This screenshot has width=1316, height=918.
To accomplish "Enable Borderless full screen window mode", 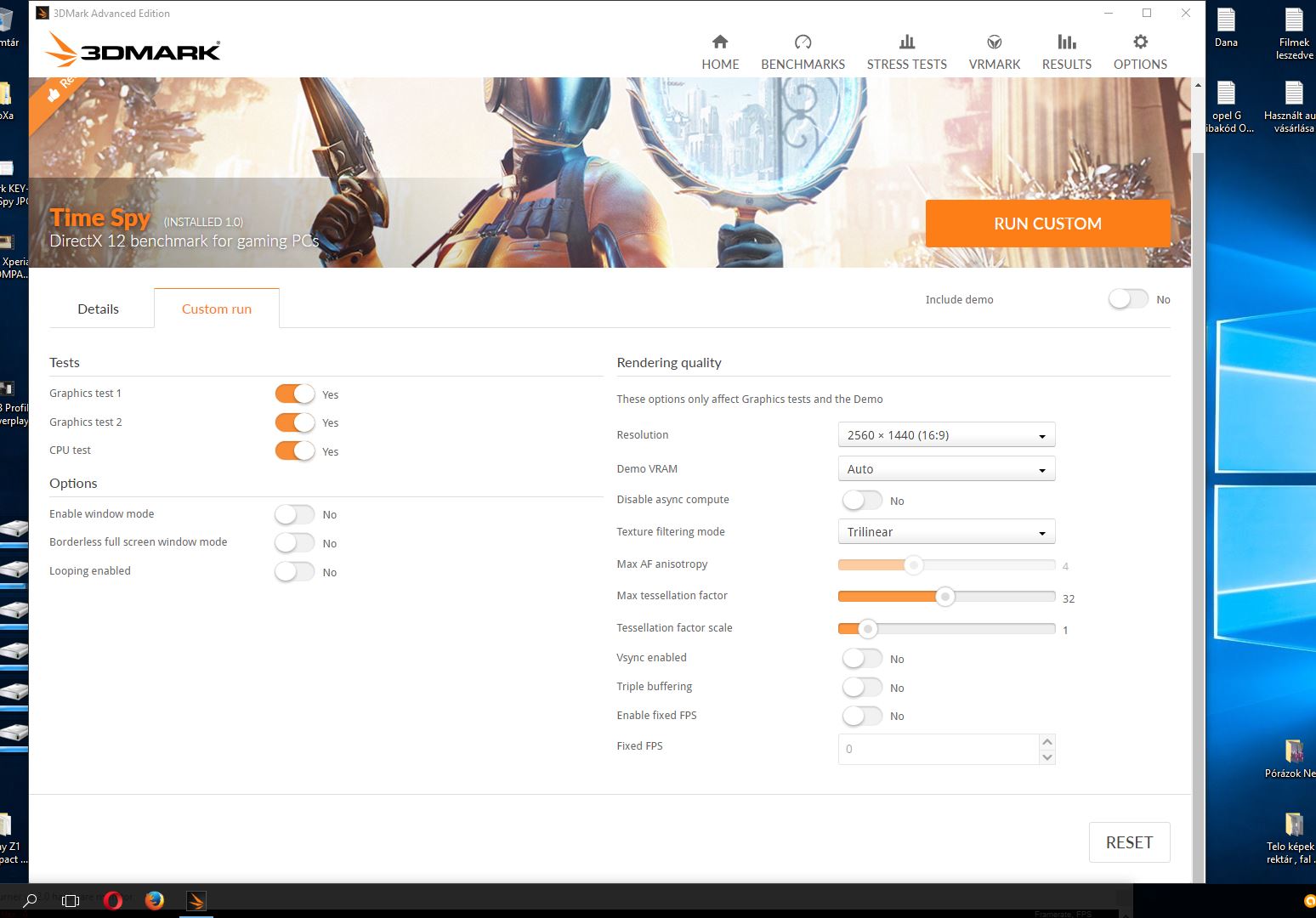I will click(x=295, y=542).
